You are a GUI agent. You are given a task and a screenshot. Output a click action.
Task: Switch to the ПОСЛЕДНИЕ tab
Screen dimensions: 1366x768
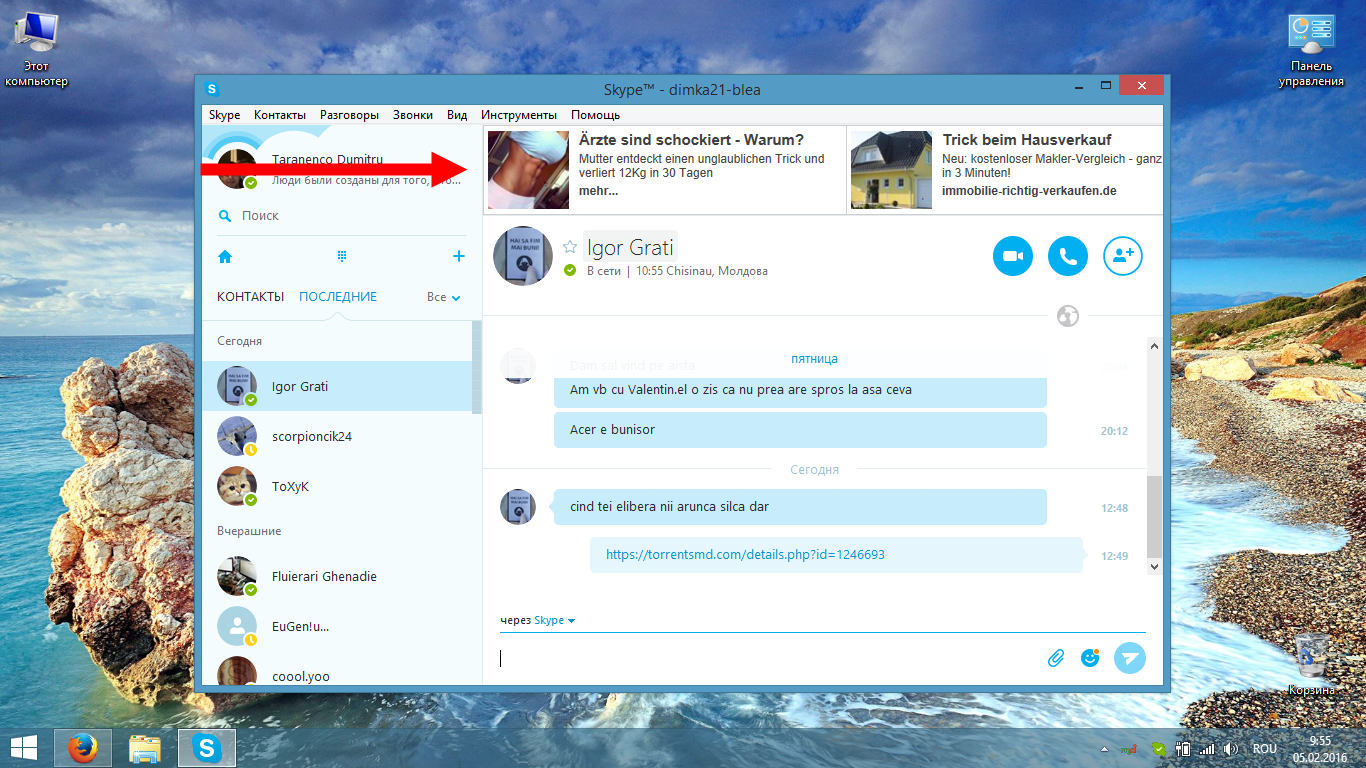pos(338,297)
